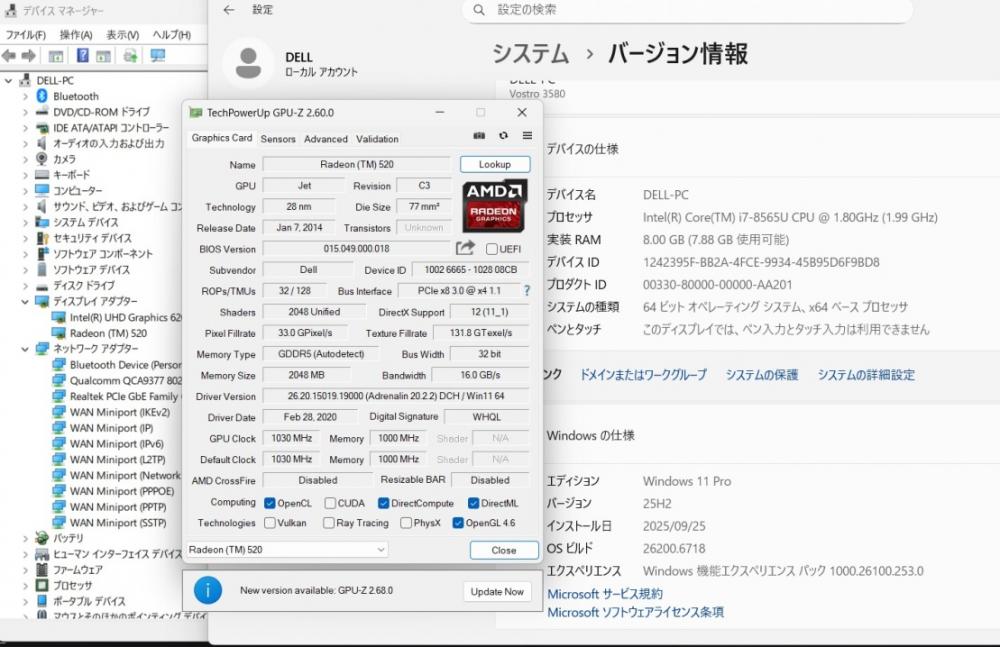
Task: Collapse the ディスプレイ アダプター tree node
Action: click(x=26, y=301)
